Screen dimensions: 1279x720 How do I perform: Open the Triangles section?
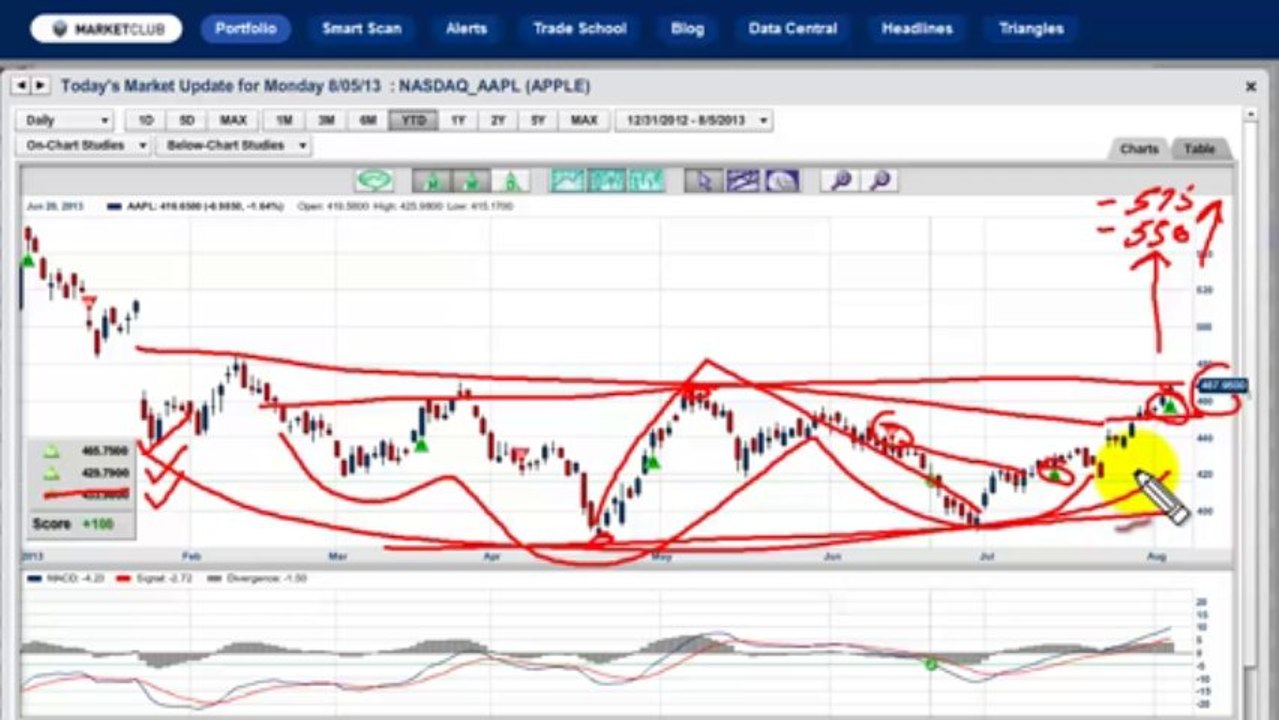pyautogui.click(x=1031, y=28)
